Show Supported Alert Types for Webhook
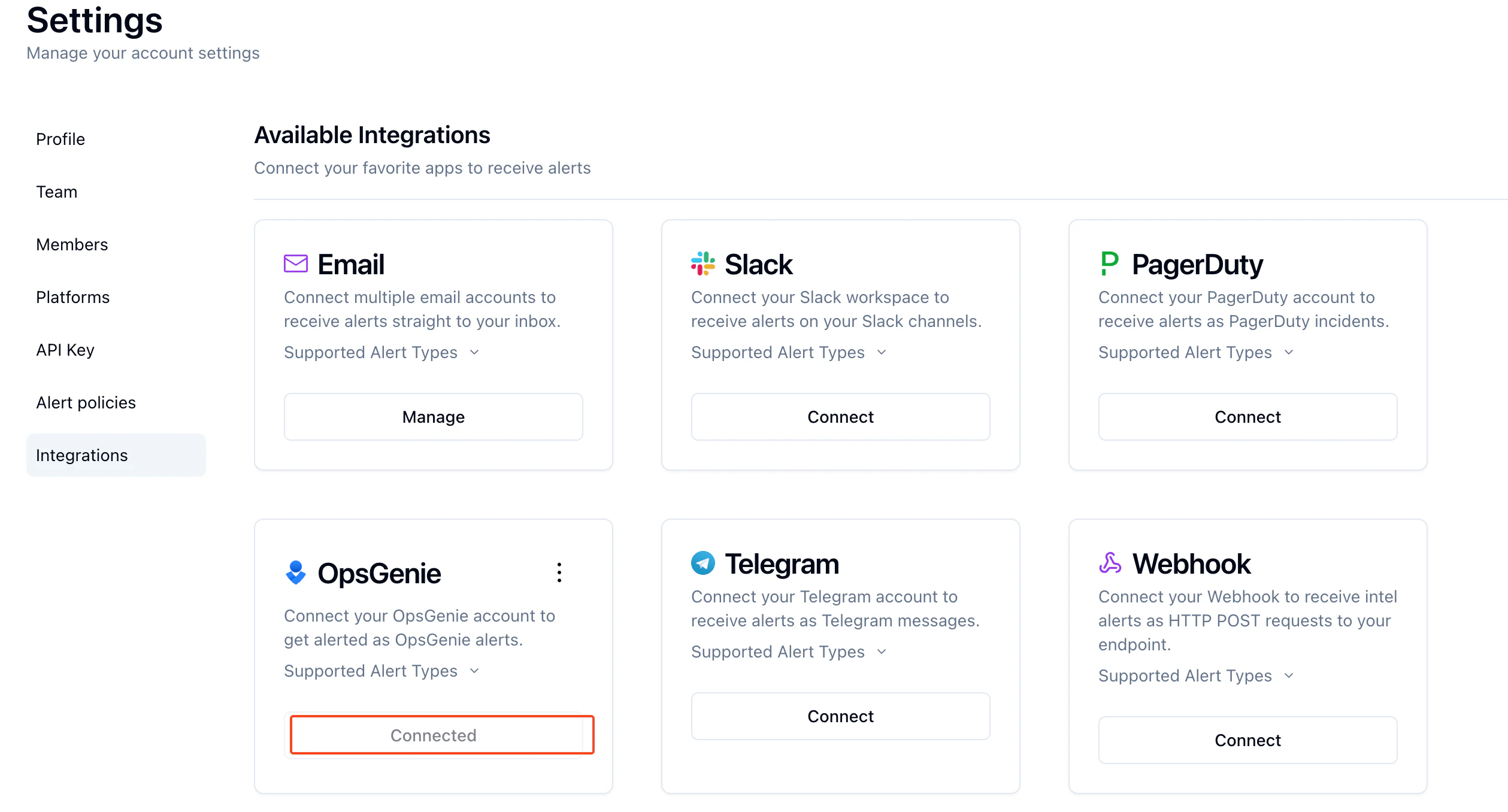 pos(1196,675)
